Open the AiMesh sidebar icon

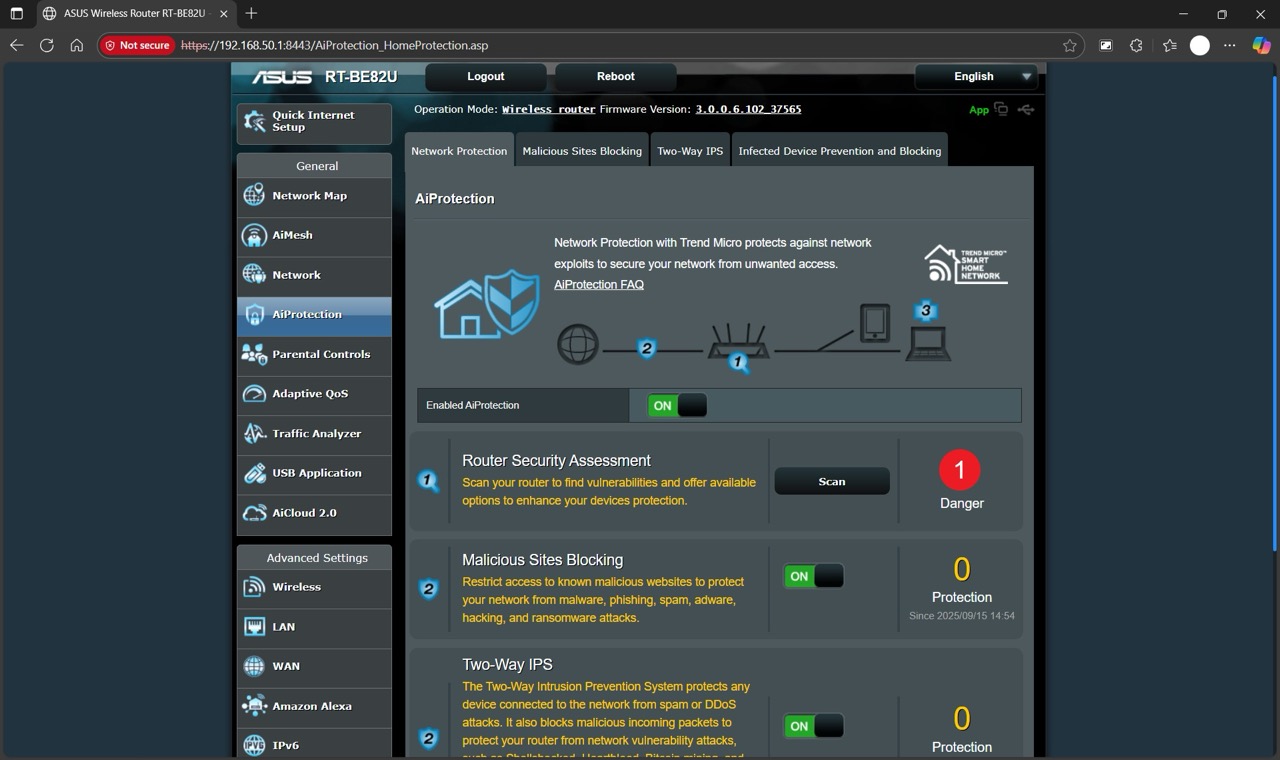pyautogui.click(x=255, y=236)
